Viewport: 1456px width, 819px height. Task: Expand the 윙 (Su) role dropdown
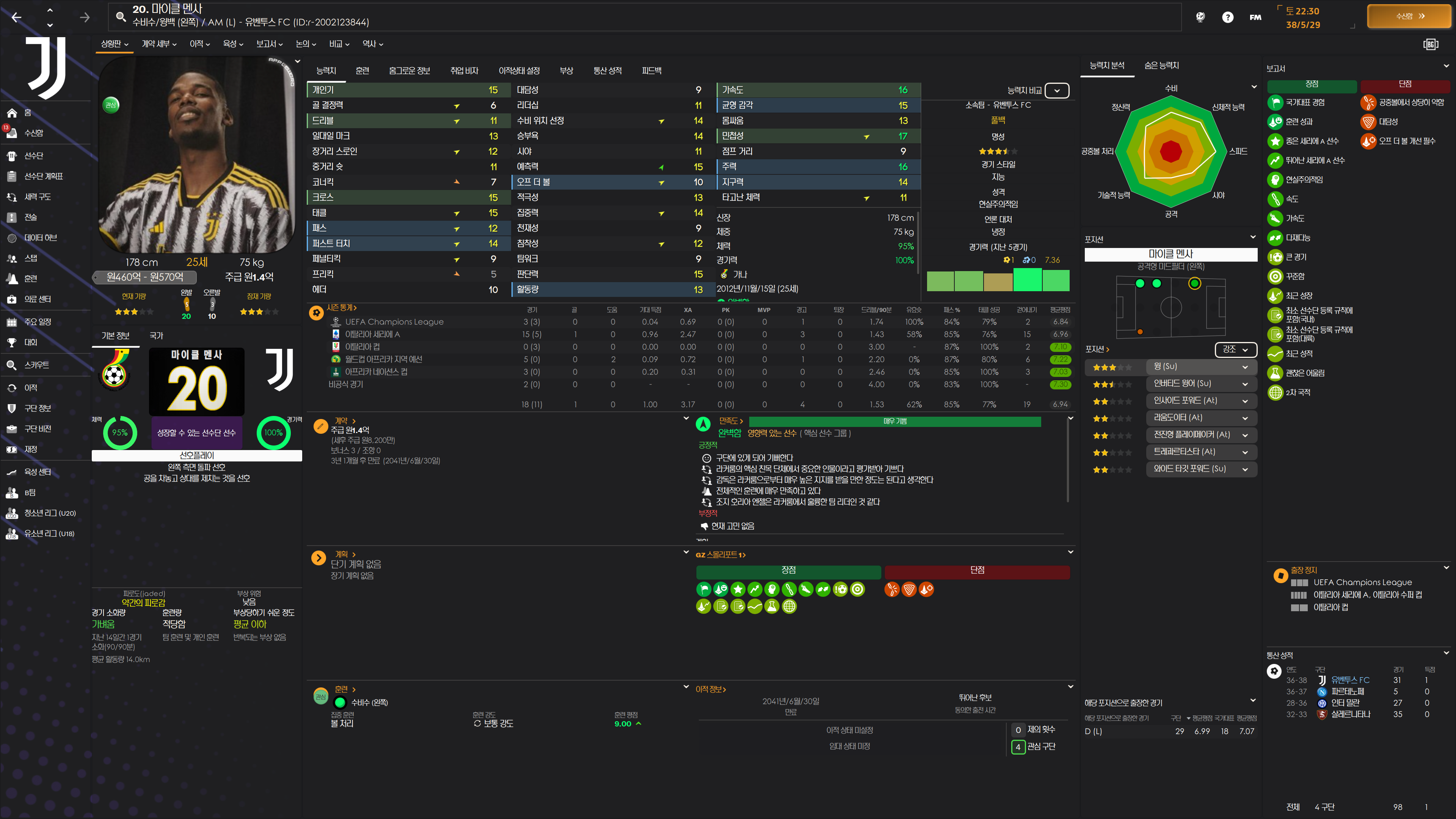[1201, 367]
